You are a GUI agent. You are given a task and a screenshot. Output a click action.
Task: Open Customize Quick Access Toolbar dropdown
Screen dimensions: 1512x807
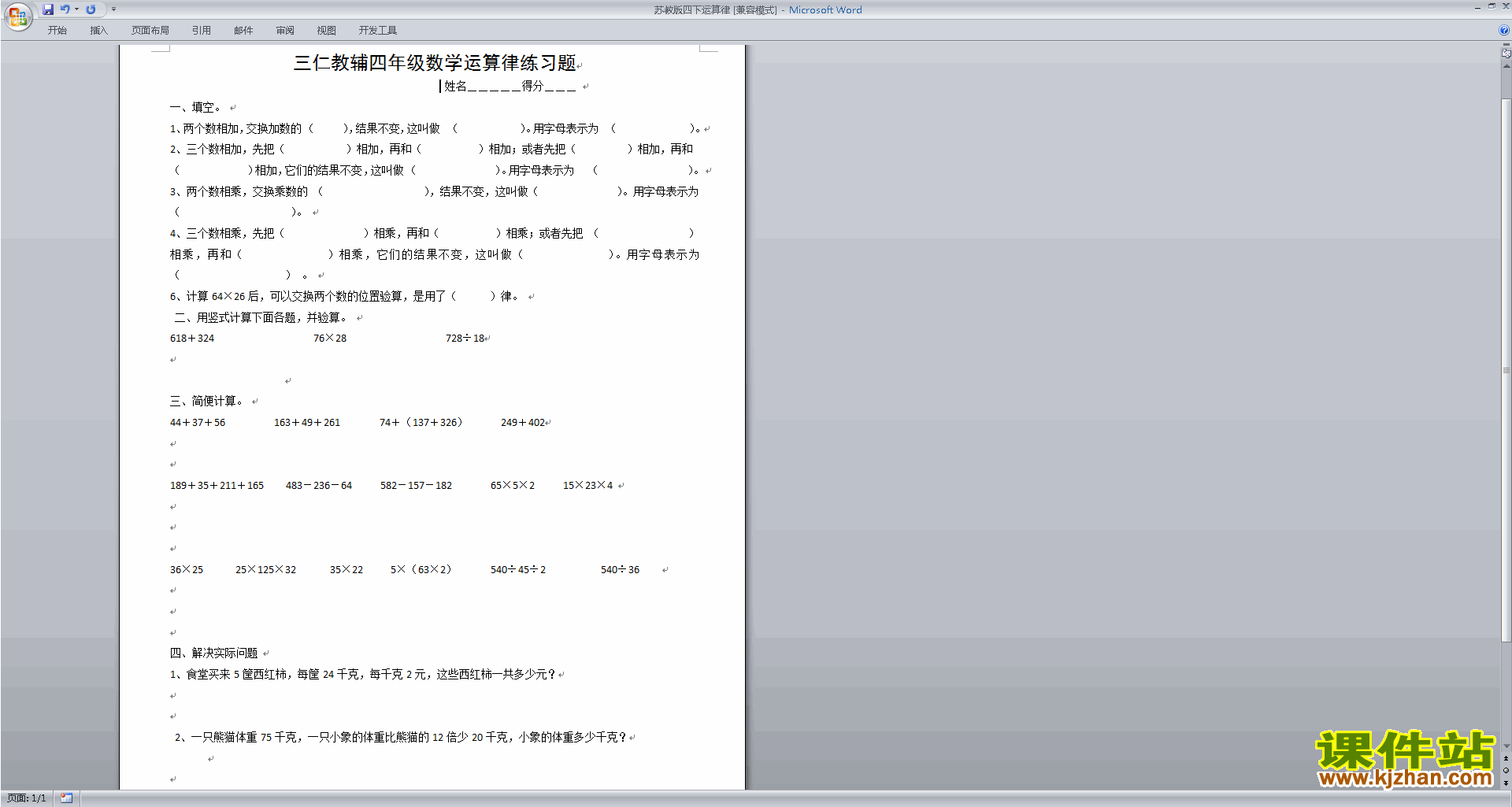point(113,9)
